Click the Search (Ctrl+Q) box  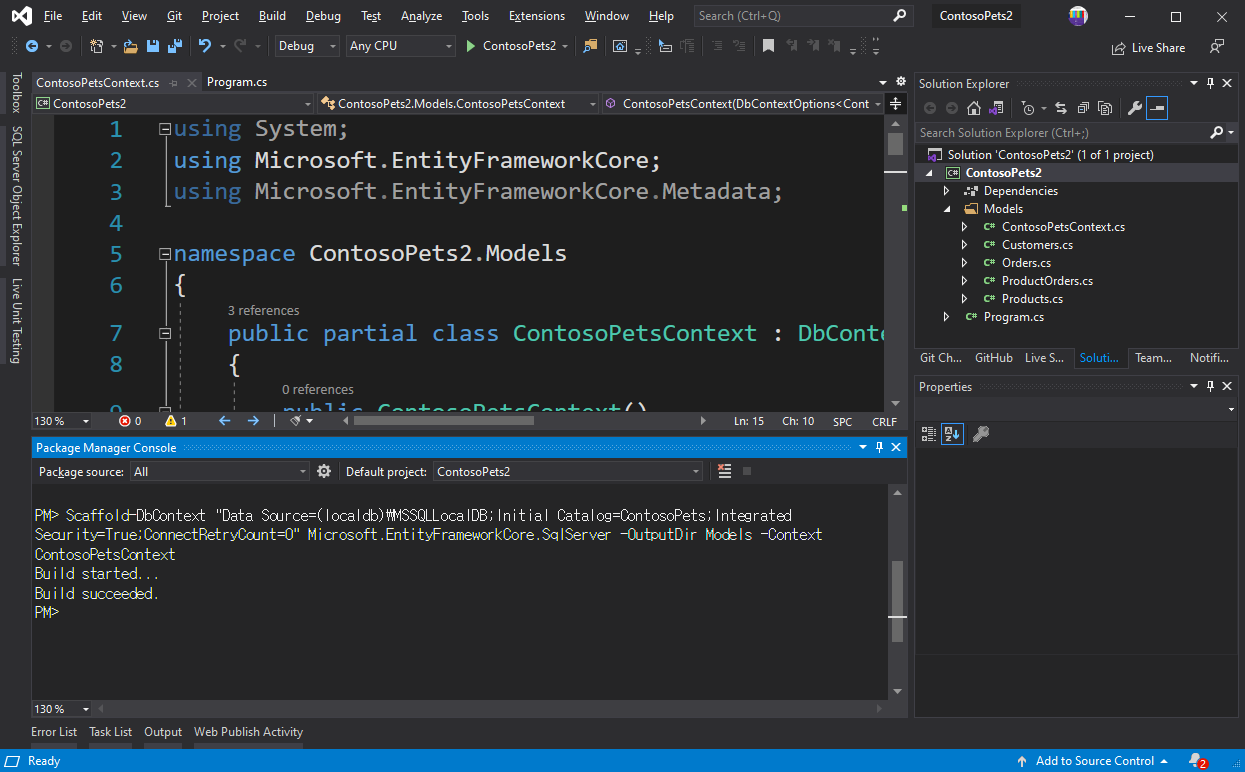(x=803, y=16)
